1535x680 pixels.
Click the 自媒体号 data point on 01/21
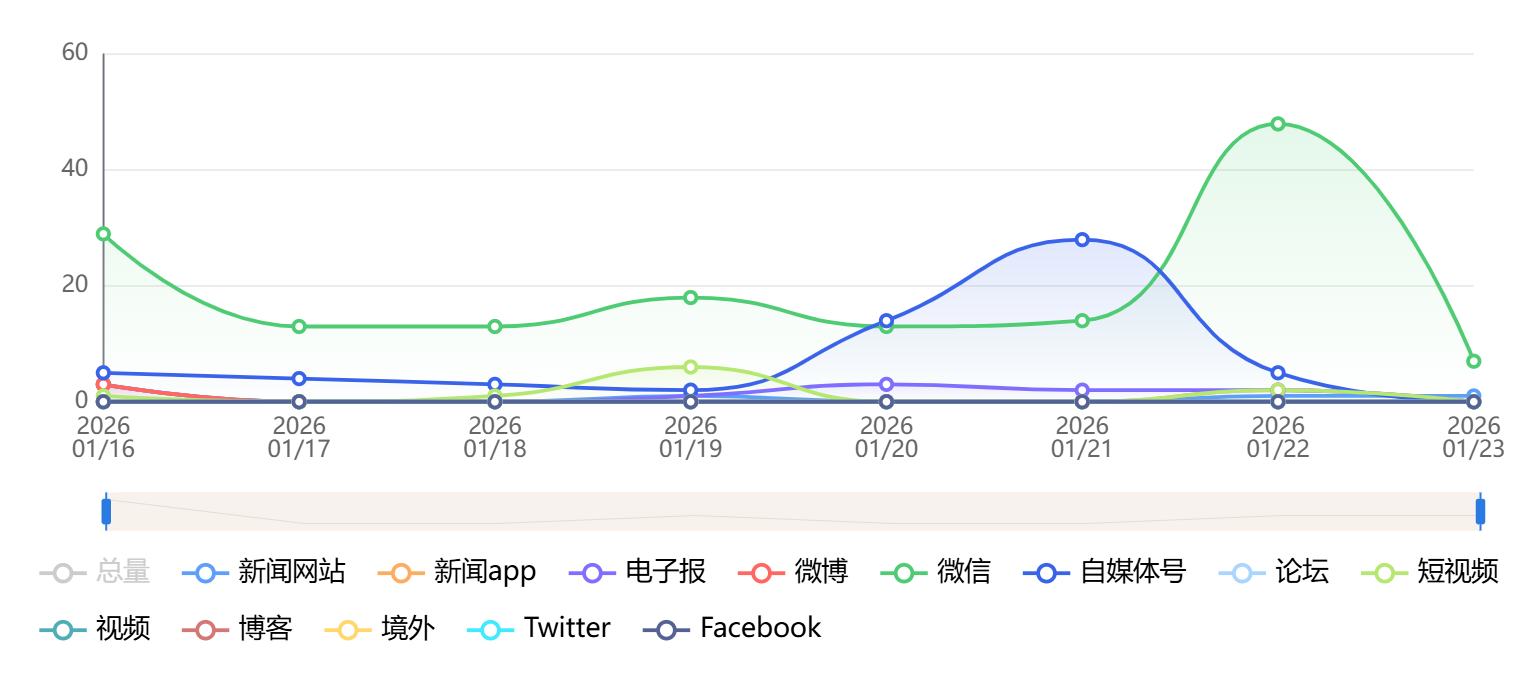1082,240
